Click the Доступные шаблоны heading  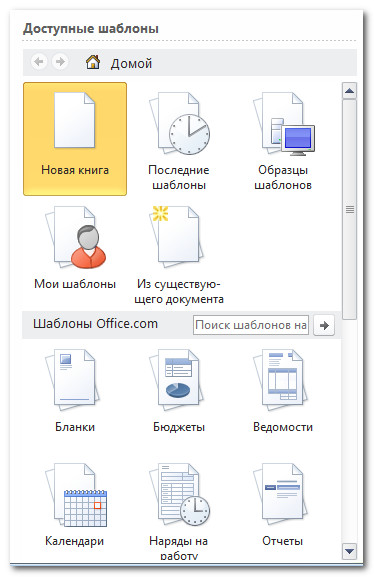tap(91, 29)
